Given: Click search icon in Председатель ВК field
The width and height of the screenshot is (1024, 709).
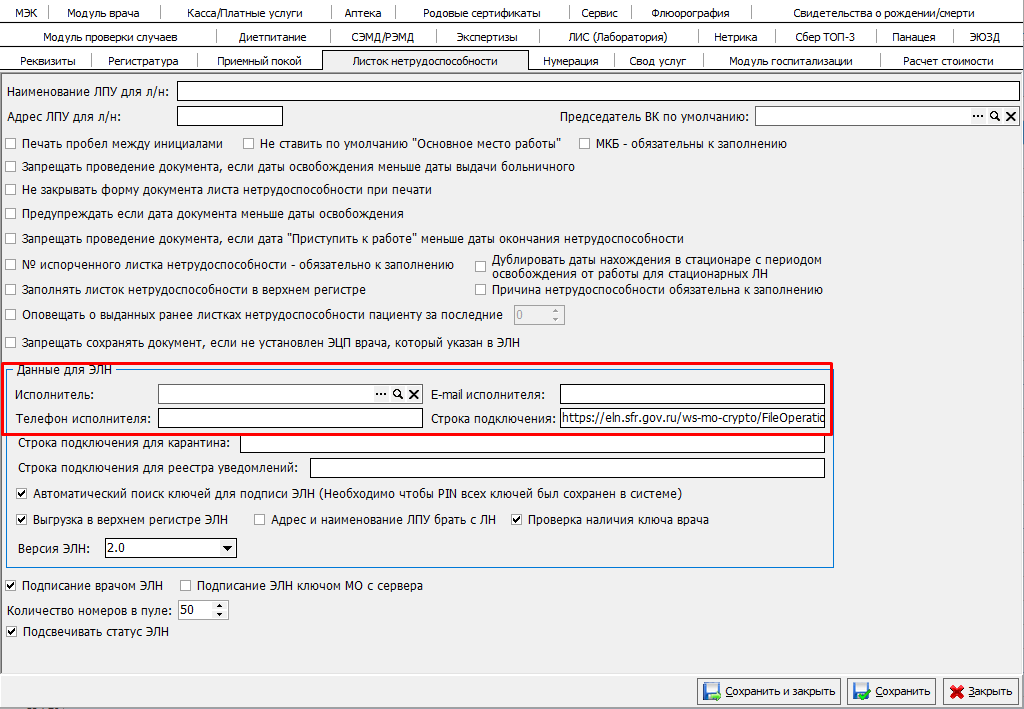Looking at the screenshot, I should coord(995,117).
